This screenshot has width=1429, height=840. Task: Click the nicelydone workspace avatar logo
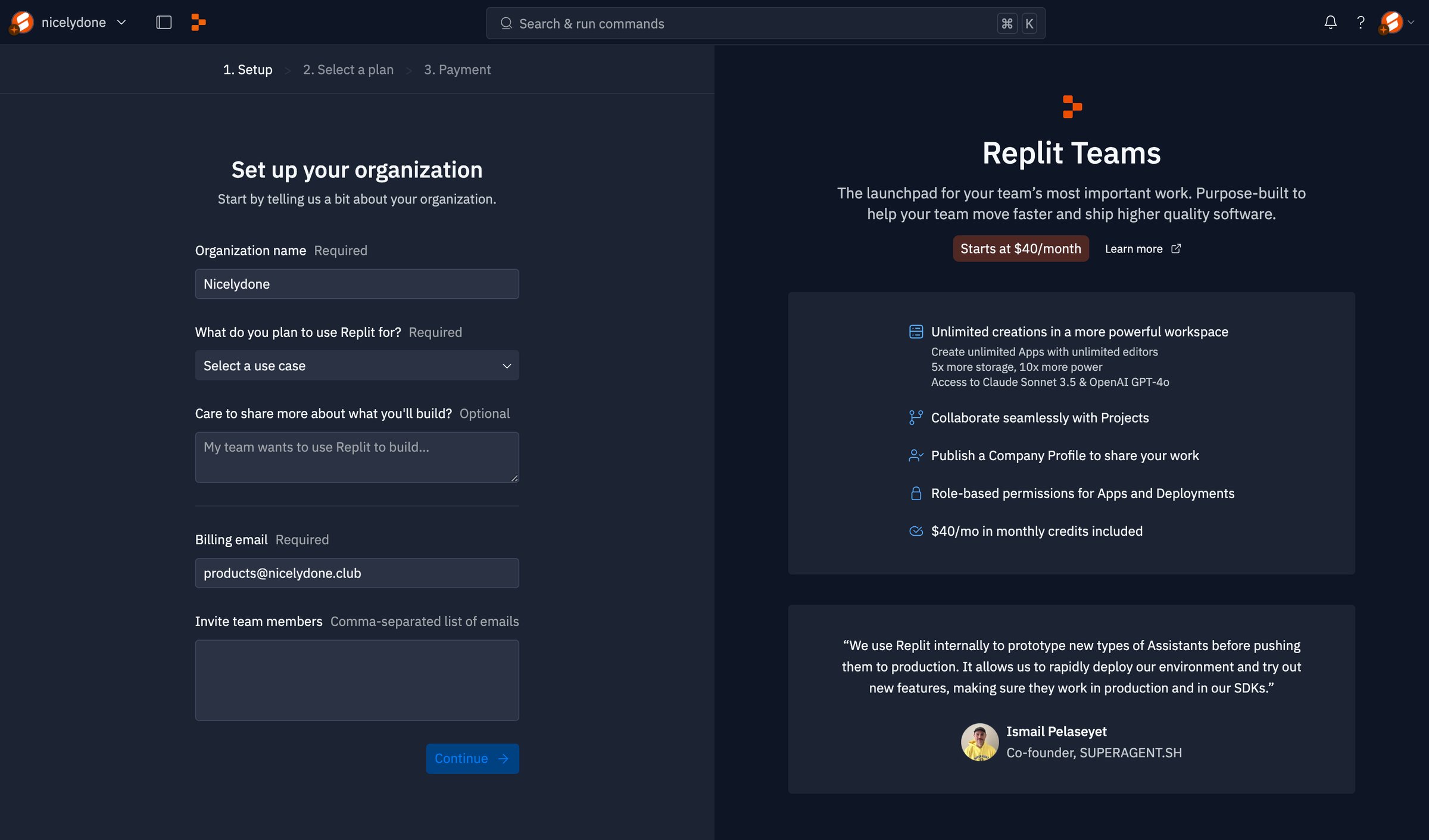coord(22,23)
